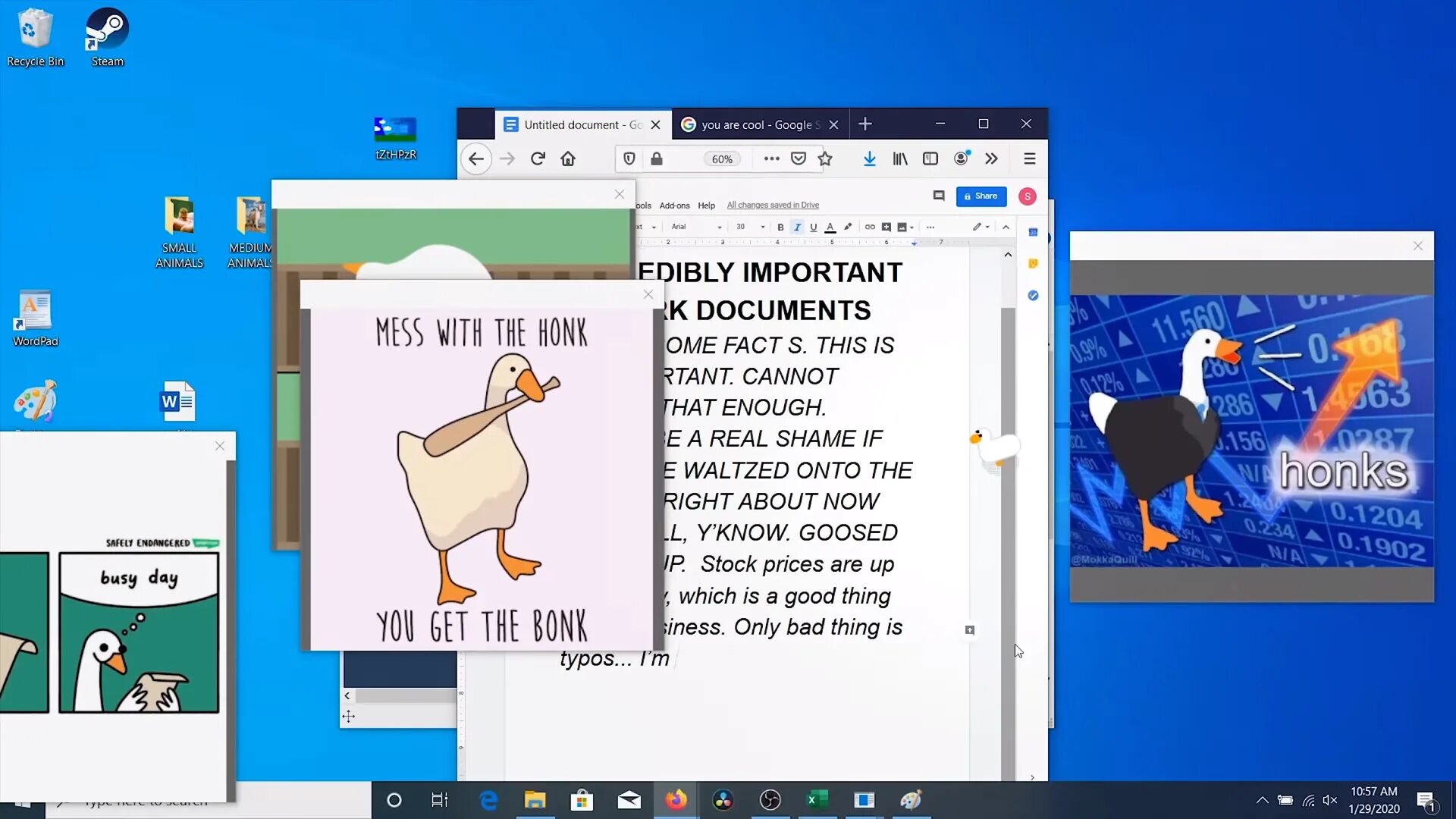The height and width of the screenshot is (819, 1456).
Task: Click the Bold formatting icon
Action: 780,227
